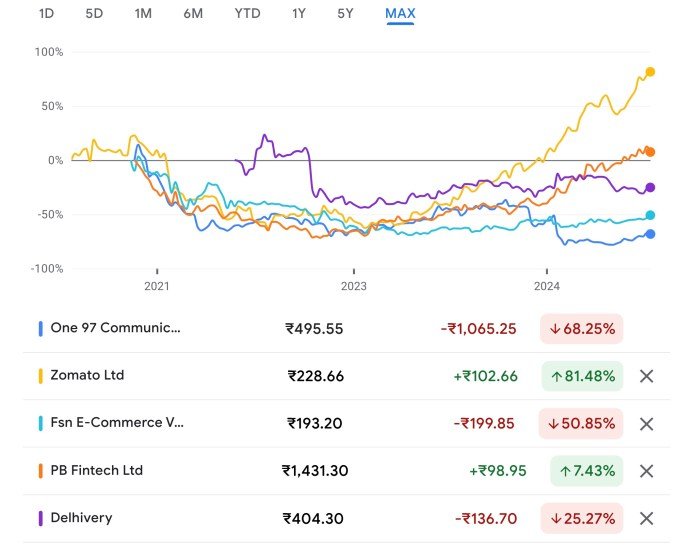The height and width of the screenshot is (545, 680).
Task: Switch to the 1Y range tab
Action: coord(299,14)
